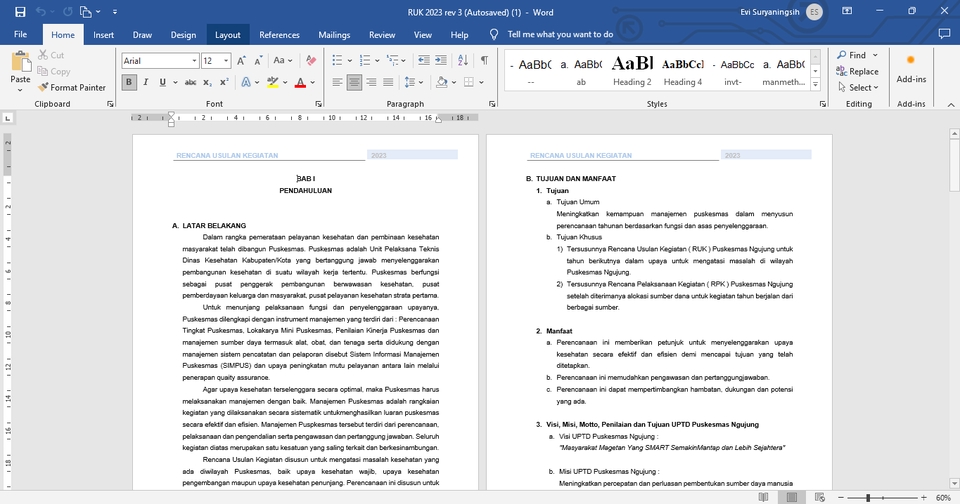
Task: Click Tell me what you want to do
Action: (560, 34)
